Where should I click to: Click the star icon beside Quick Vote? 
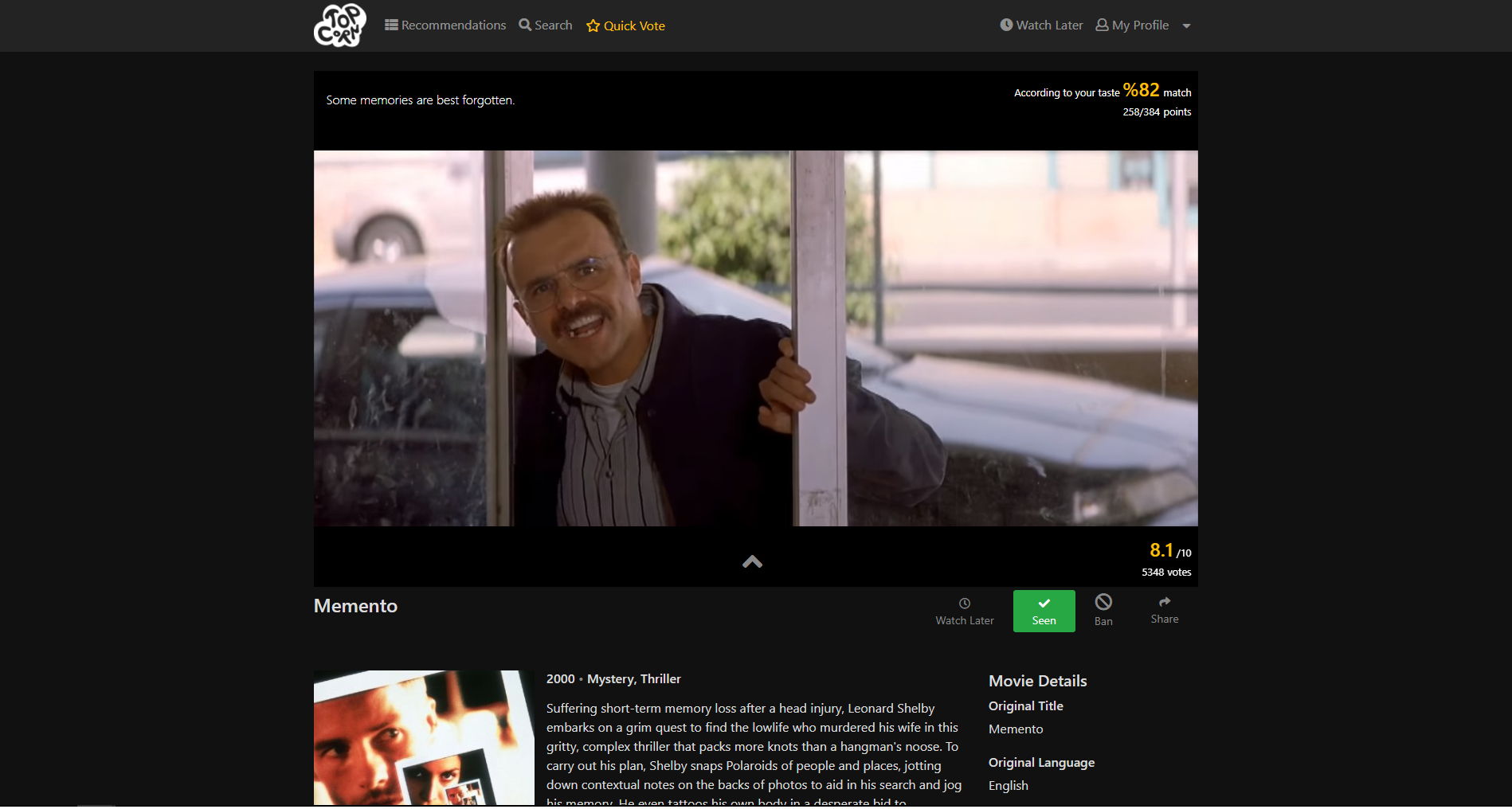593,25
